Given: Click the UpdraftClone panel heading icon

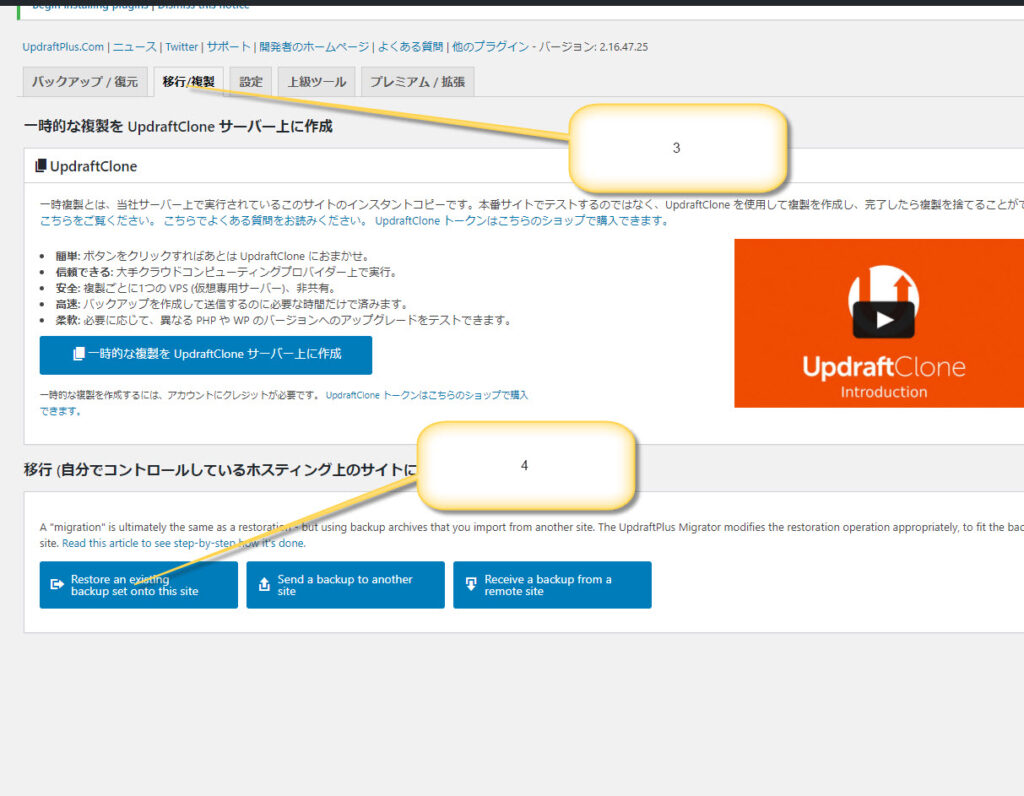Looking at the screenshot, I should pyautogui.click(x=40, y=166).
